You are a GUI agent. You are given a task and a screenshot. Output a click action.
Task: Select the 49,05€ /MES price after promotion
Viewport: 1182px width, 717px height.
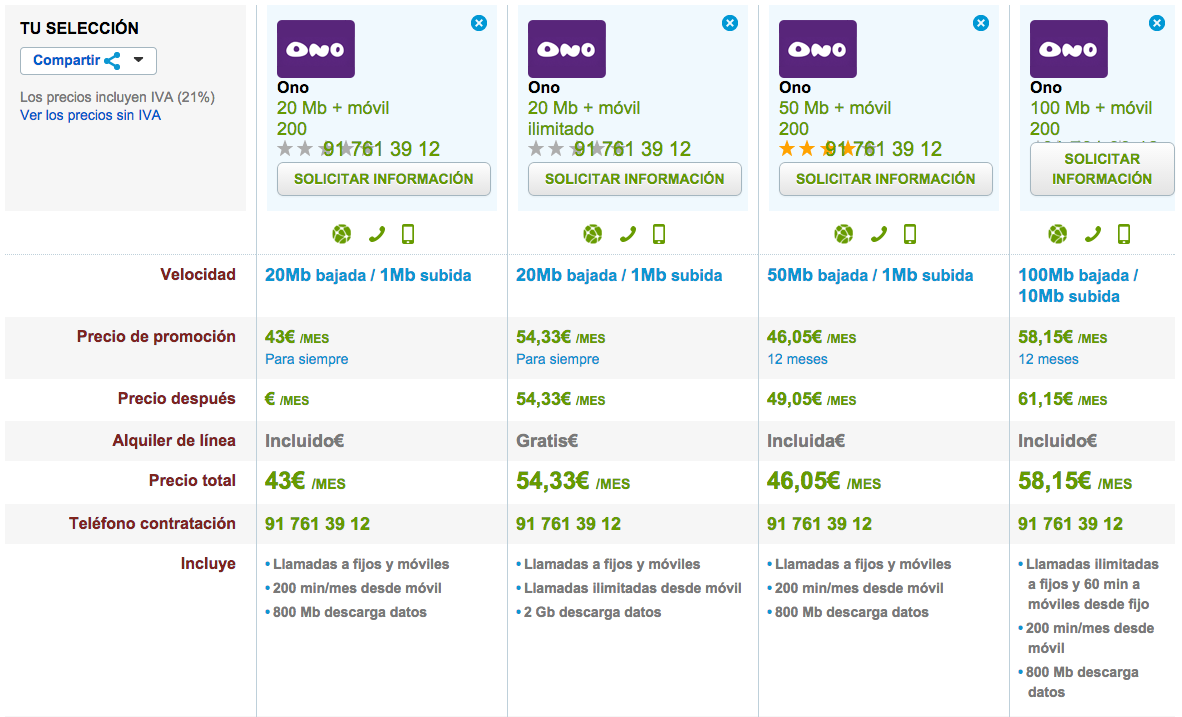812,399
